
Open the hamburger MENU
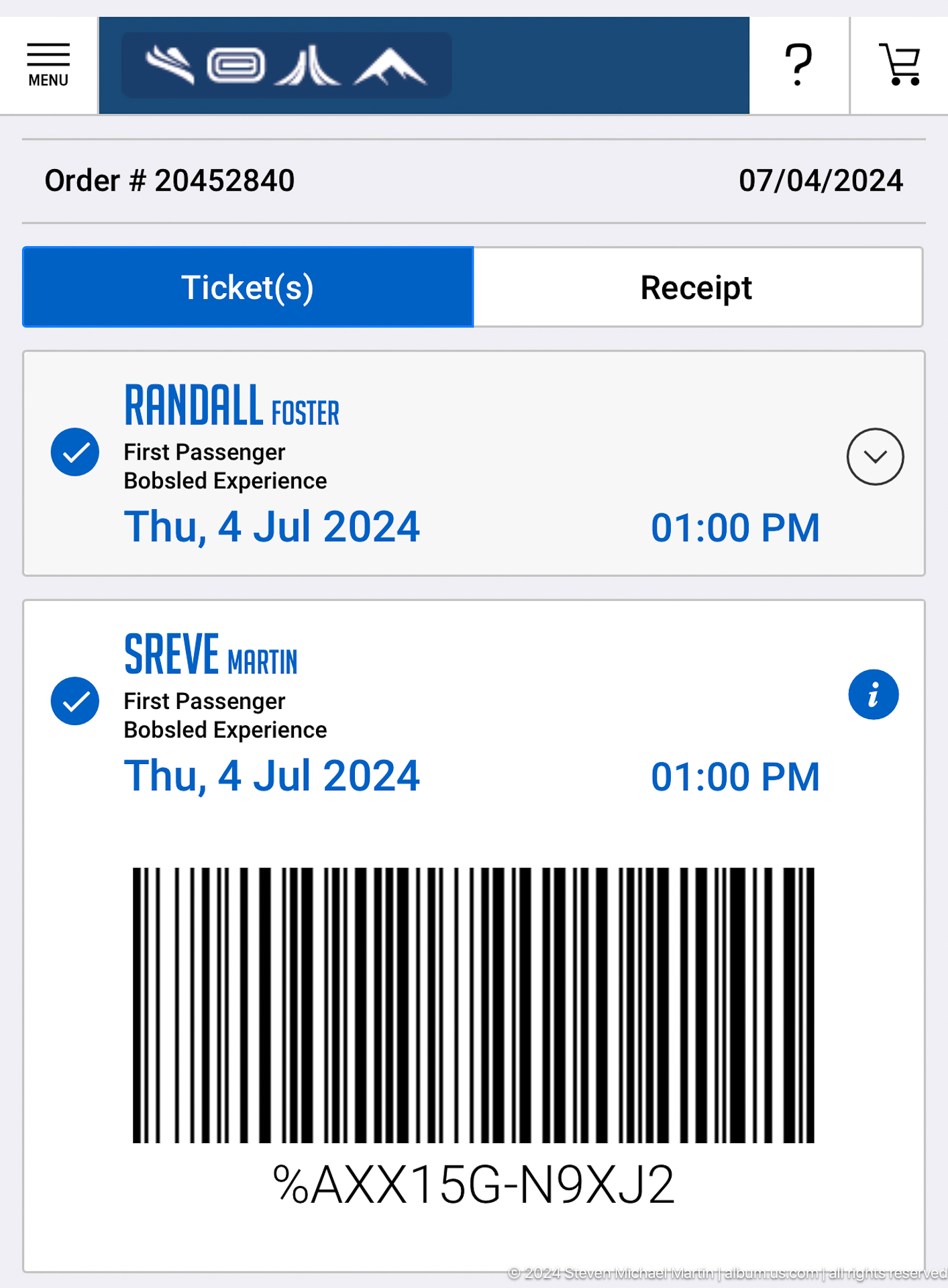[x=48, y=65]
